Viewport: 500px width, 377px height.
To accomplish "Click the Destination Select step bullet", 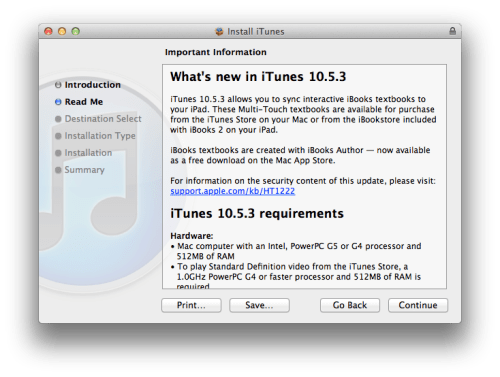I will click(58, 119).
